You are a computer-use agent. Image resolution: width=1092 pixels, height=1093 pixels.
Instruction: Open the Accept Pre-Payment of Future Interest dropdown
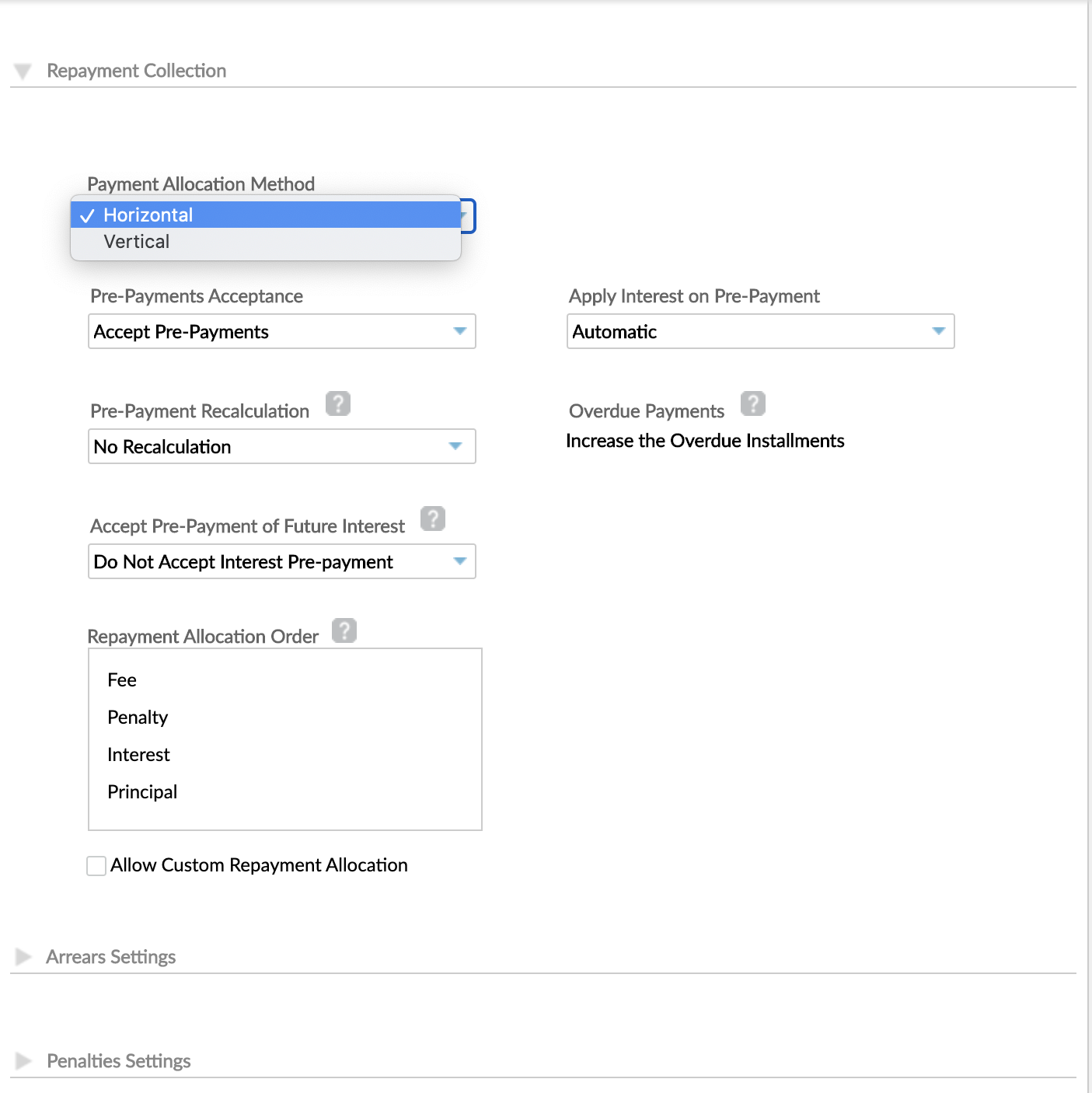click(x=281, y=561)
